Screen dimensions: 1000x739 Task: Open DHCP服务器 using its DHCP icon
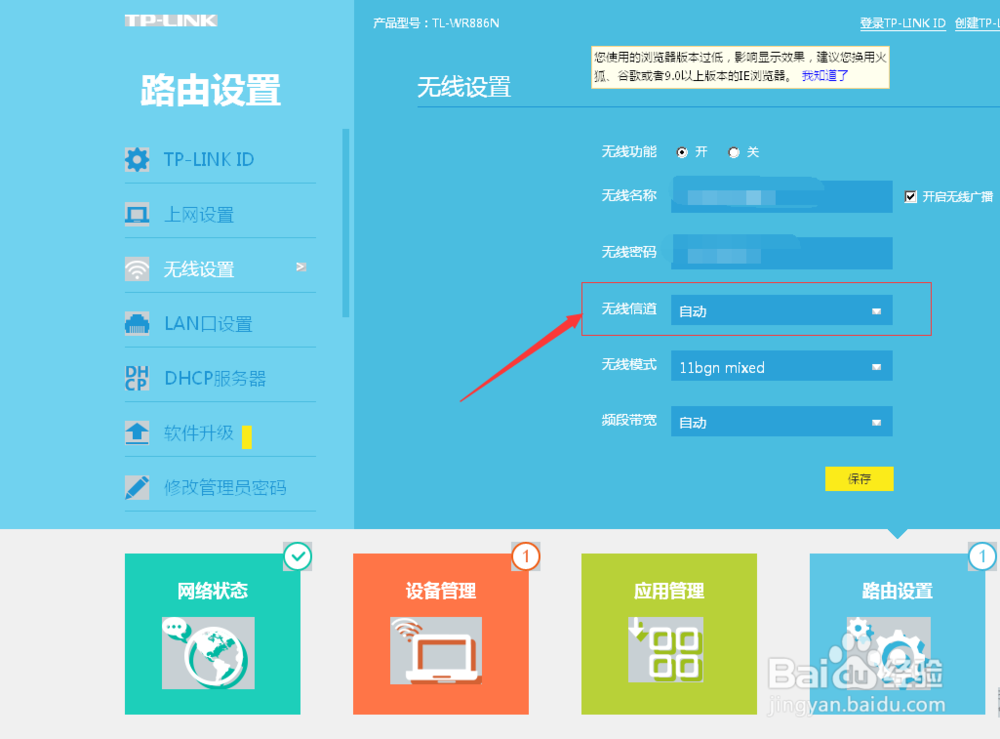click(137, 377)
